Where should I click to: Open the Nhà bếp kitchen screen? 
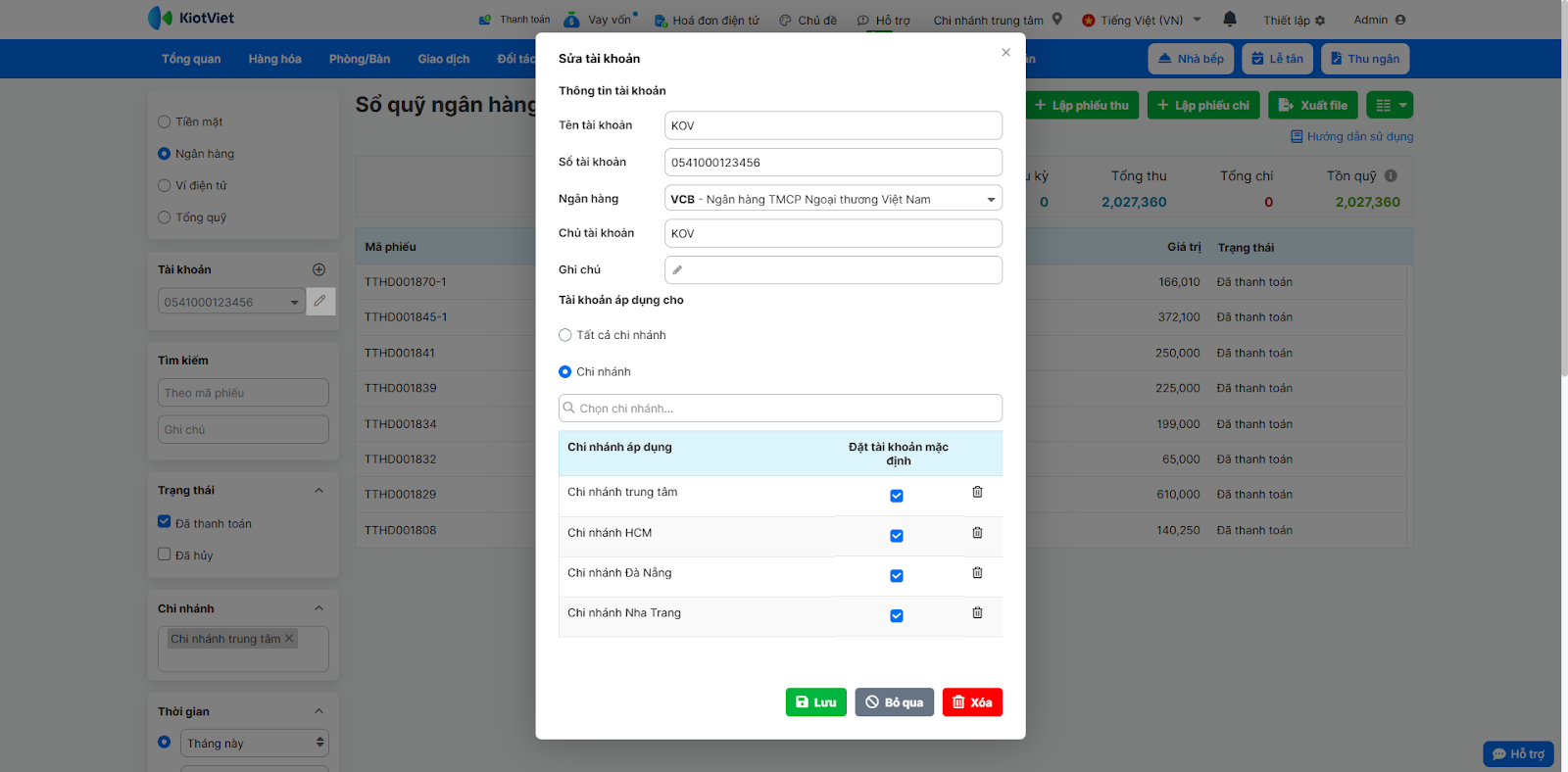pyautogui.click(x=1191, y=59)
